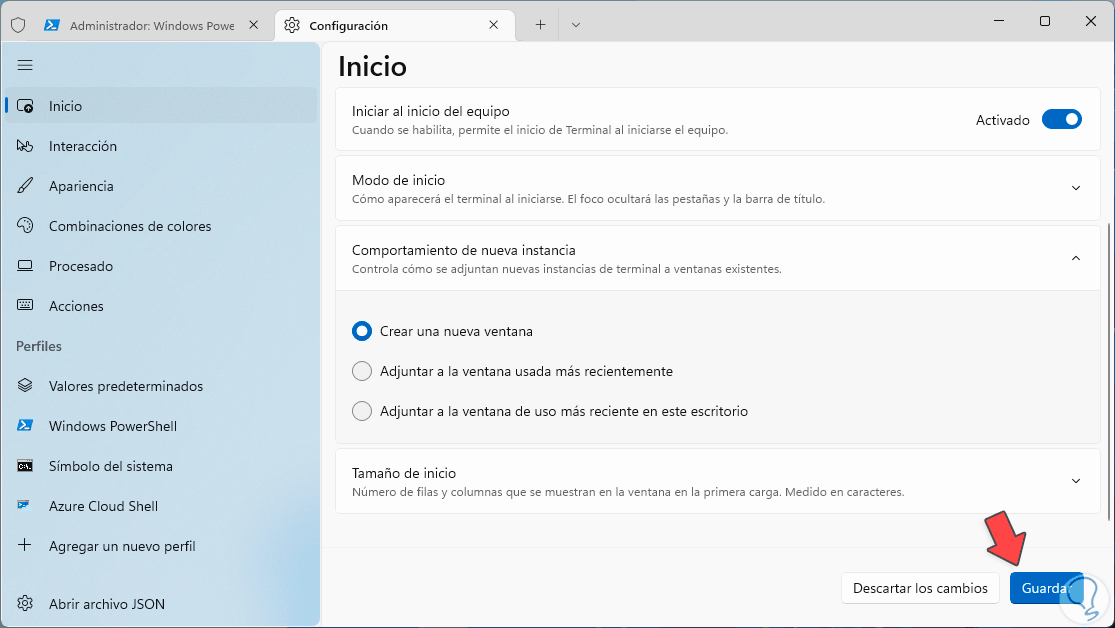Screen dimensions: 1115x628
Task: Open the new tab dropdown arrow
Action: click(x=575, y=25)
